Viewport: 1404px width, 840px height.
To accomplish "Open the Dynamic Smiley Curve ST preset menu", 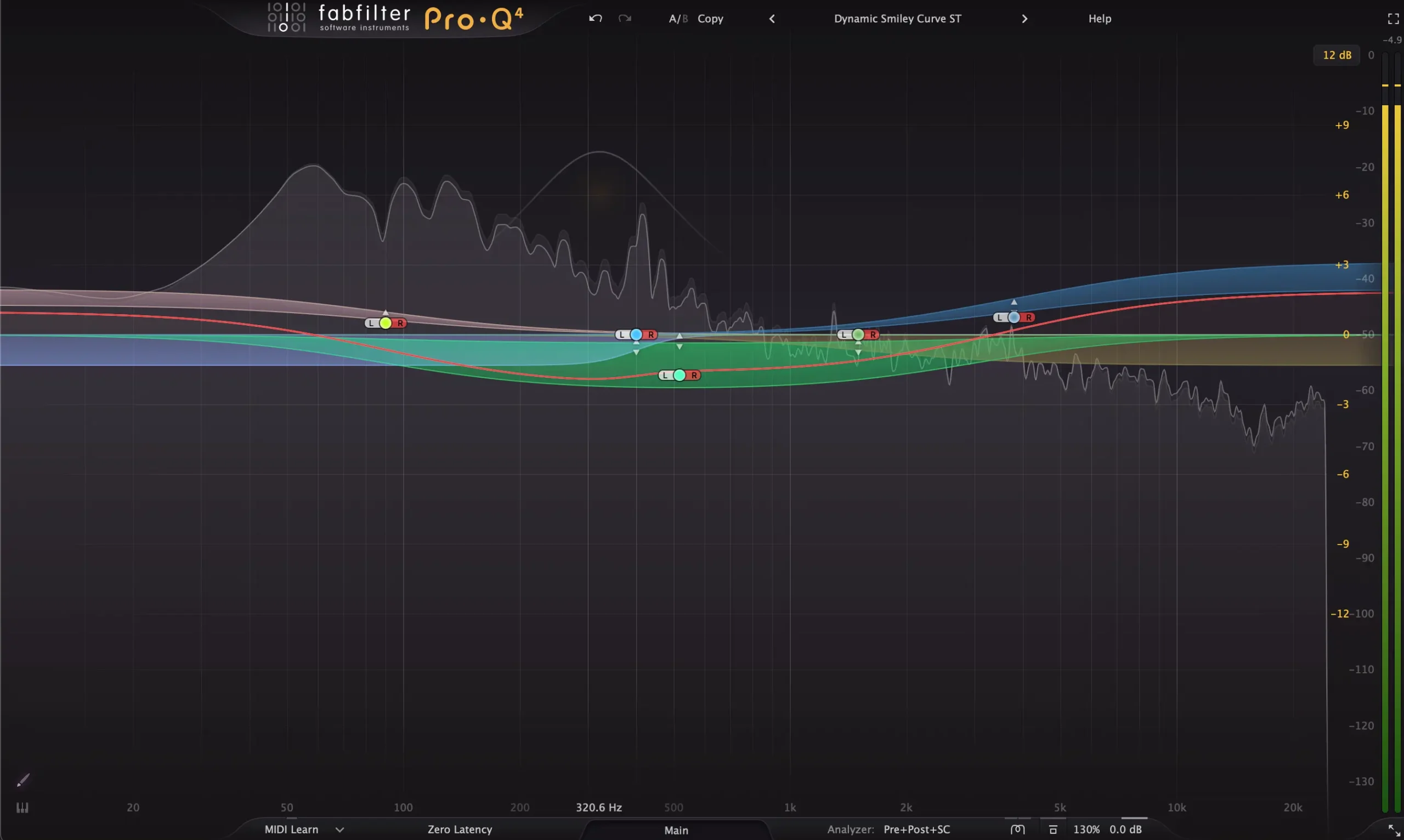I will [x=897, y=18].
